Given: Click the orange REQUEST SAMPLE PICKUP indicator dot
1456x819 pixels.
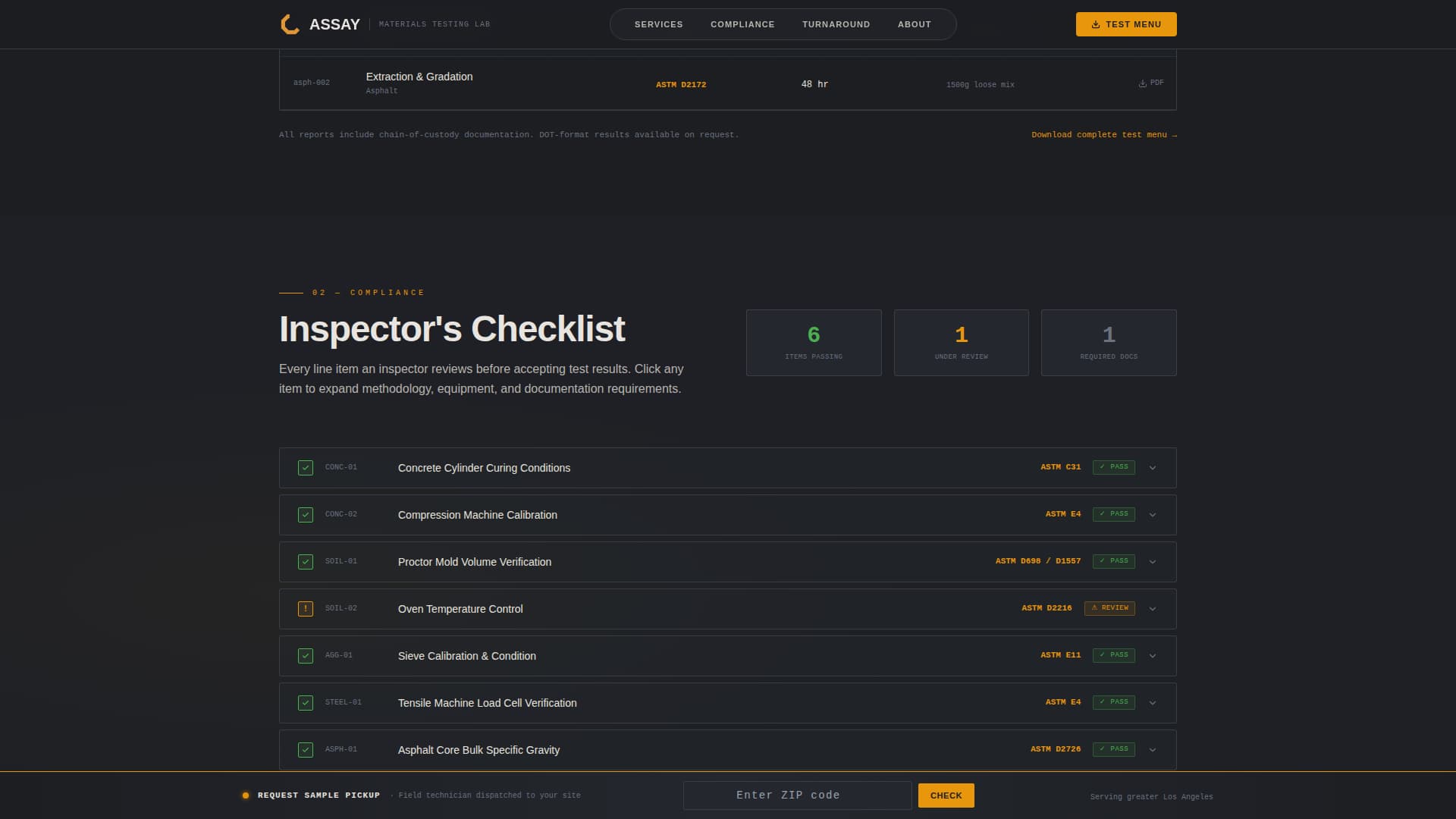Looking at the screenshot, I should (245, 795).
